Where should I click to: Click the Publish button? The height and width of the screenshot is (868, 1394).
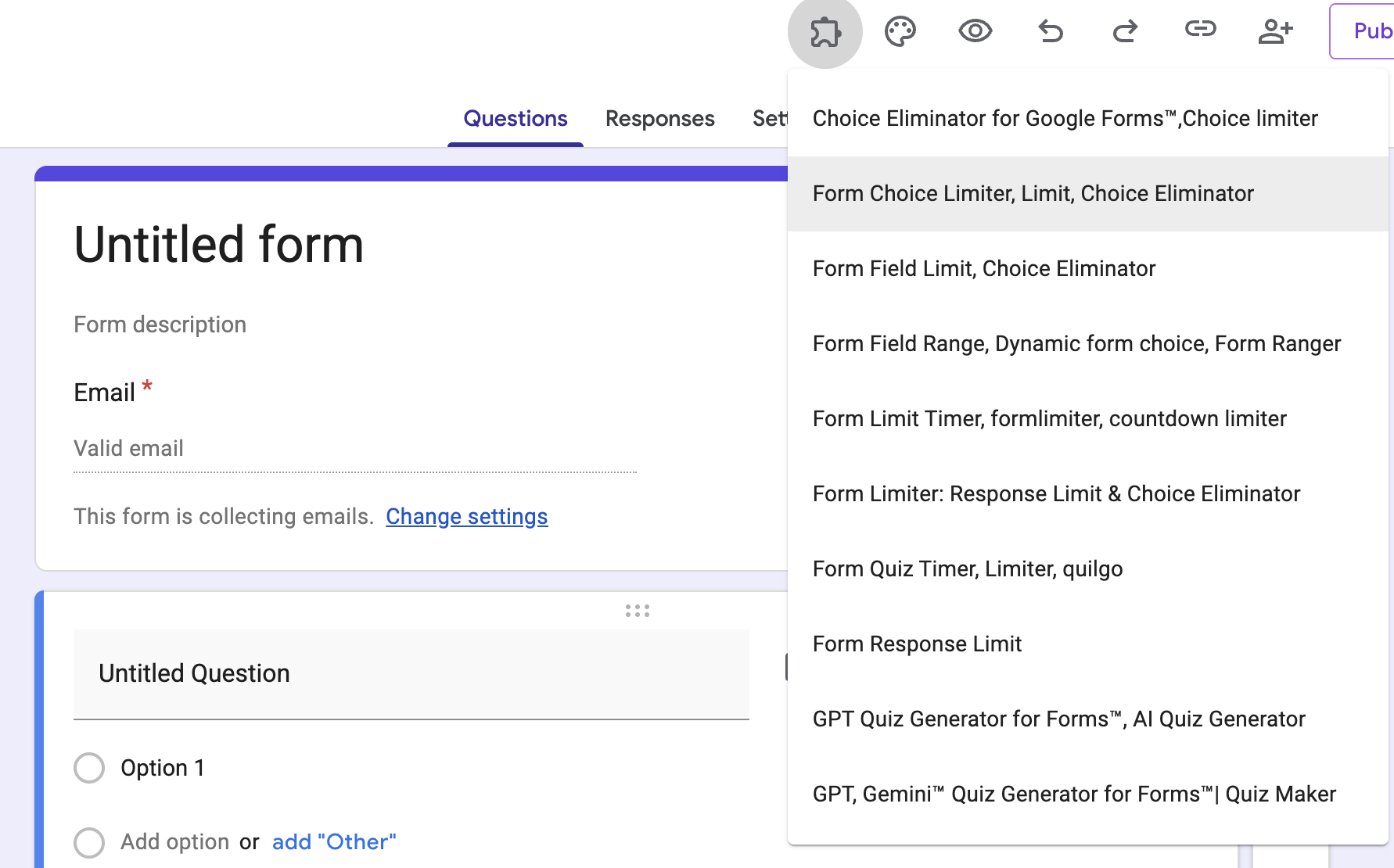[x=1362, y=31]
